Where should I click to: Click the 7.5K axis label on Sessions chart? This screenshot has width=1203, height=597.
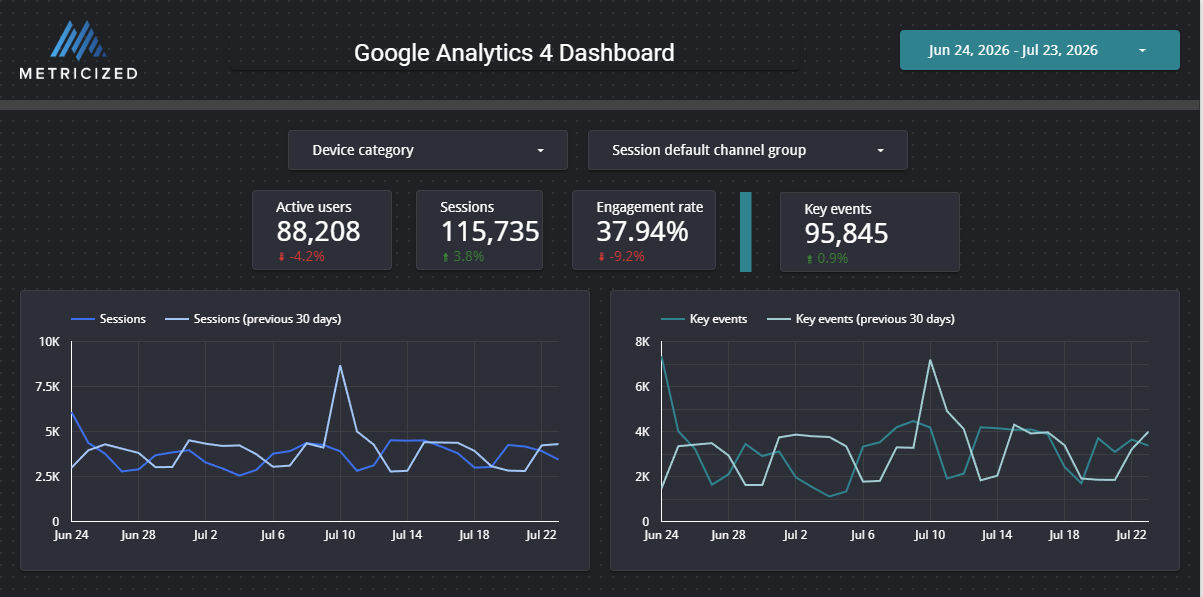[x=47, y=387]
